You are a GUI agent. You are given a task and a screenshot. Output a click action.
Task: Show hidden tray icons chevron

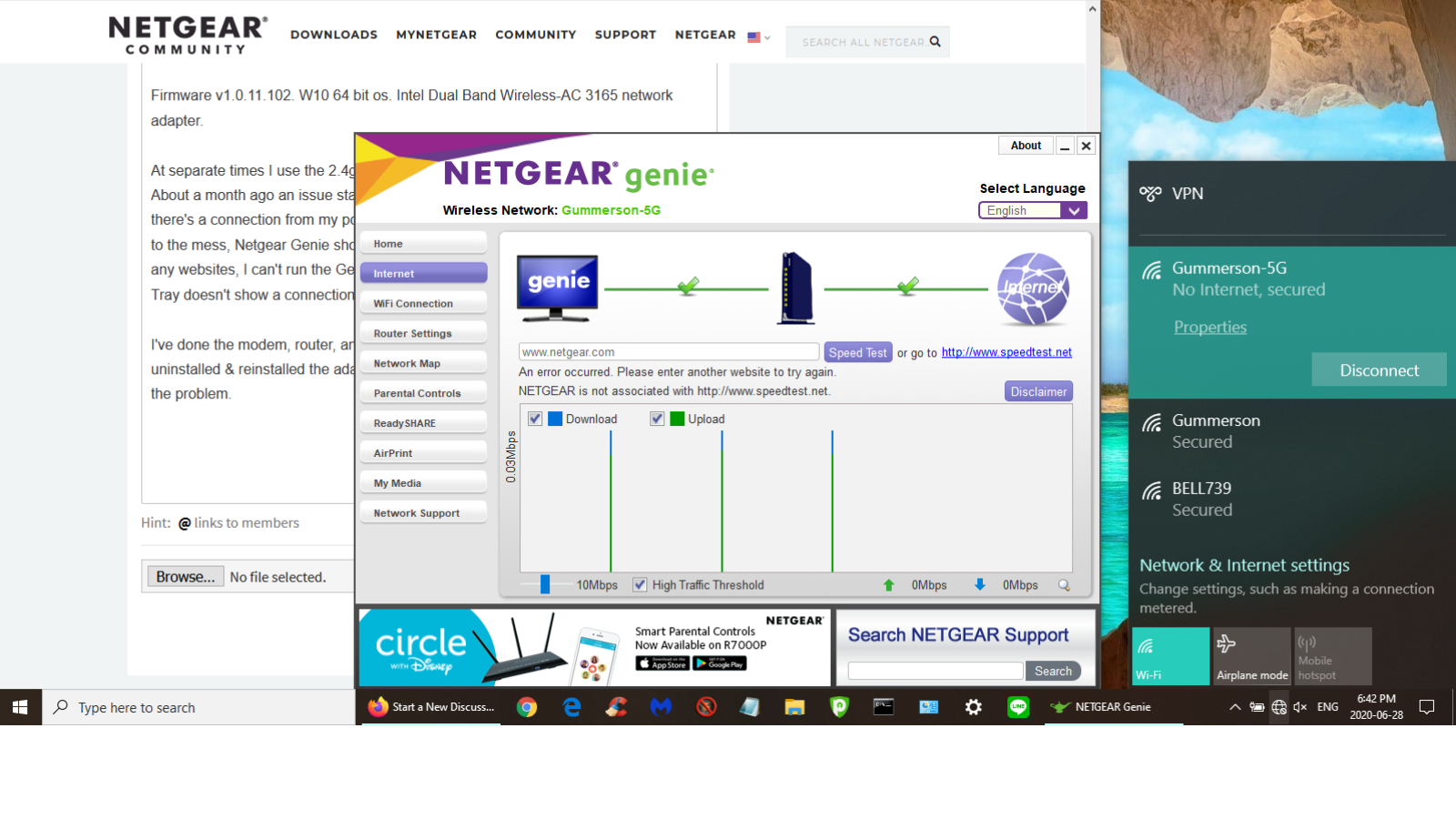(1235, 707)
